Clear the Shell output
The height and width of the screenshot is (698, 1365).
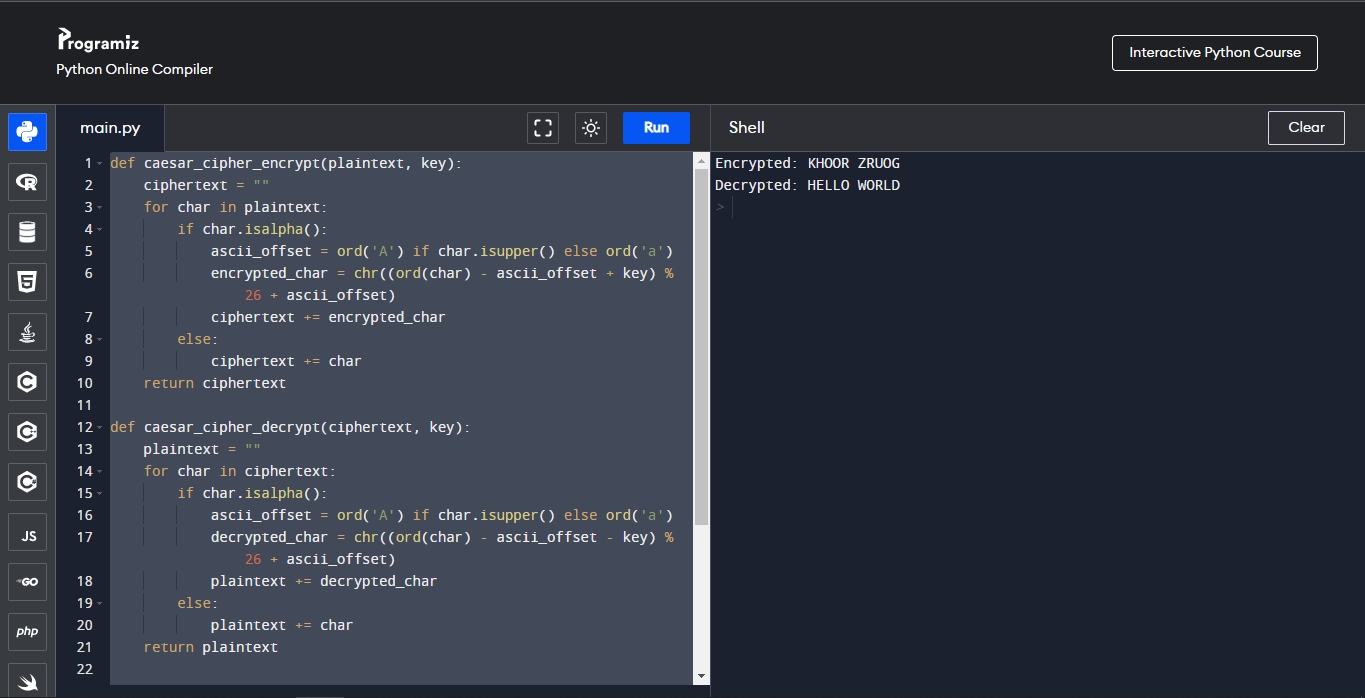(x=1306, y=128)
